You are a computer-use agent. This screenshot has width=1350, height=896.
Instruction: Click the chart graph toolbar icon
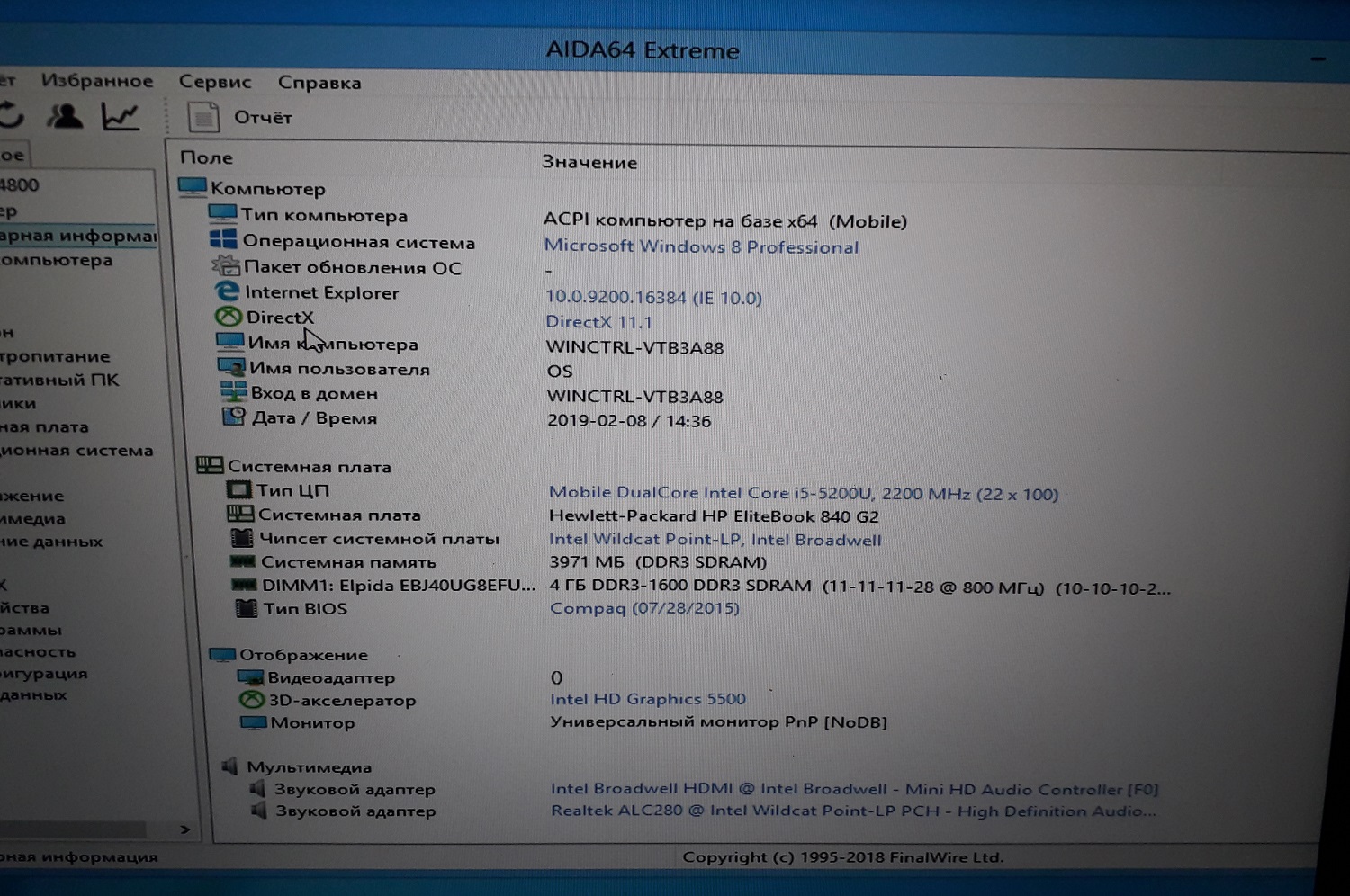[x=121, y=116]
